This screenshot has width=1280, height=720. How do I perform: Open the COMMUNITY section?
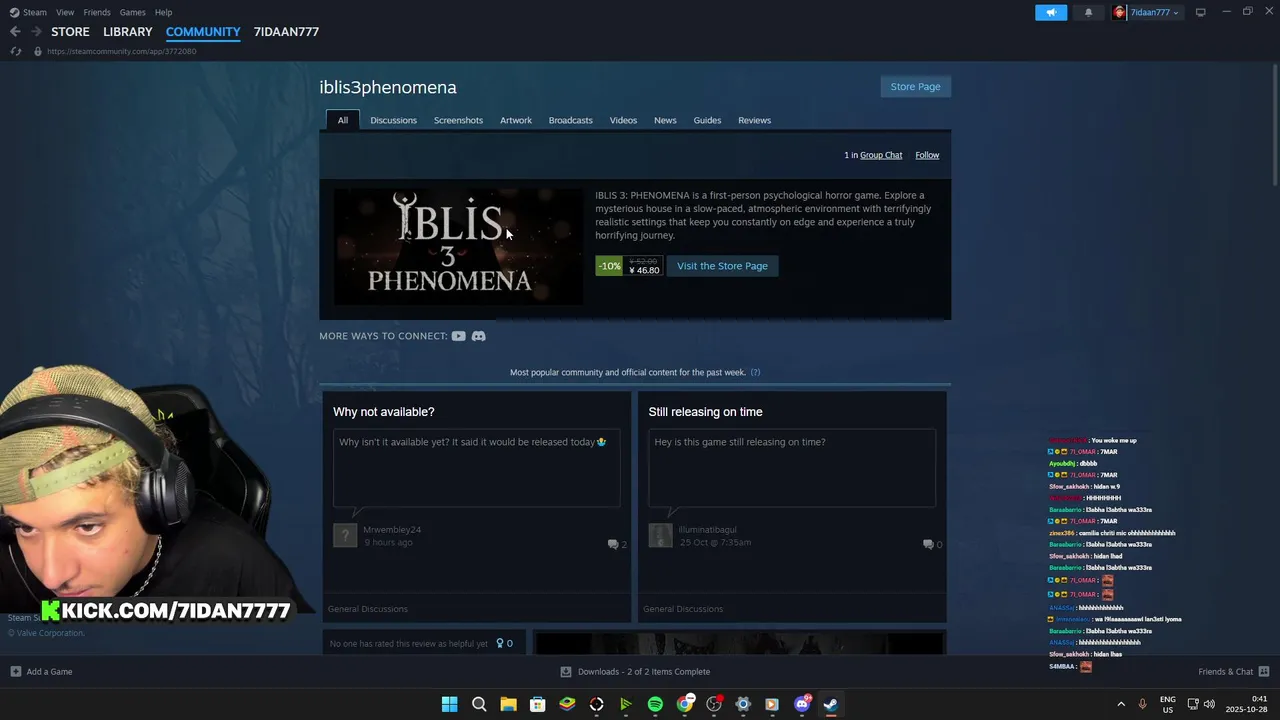pos(203,32)
